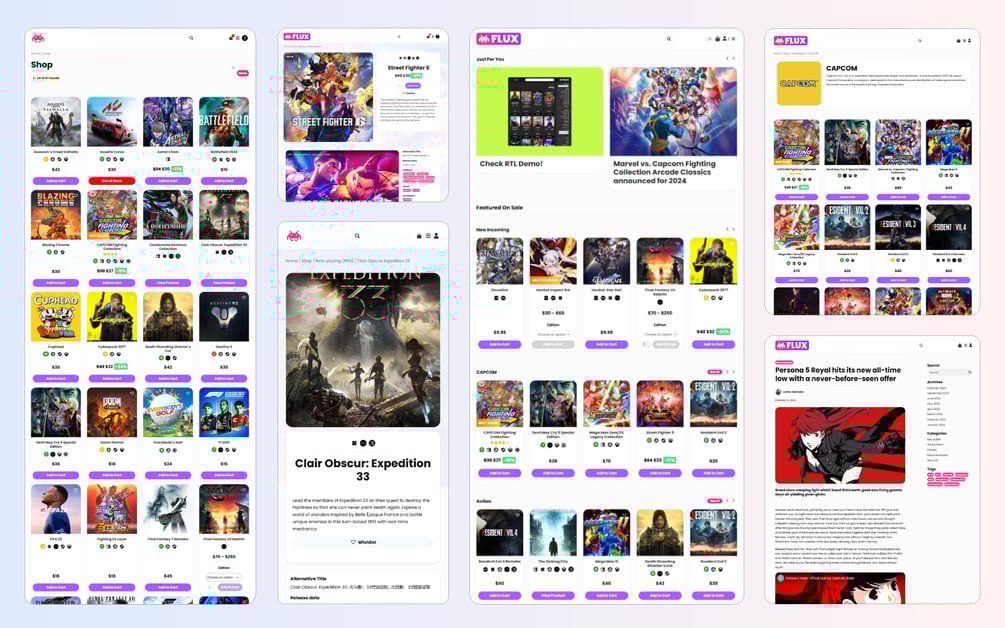Click Wishlist button on Clair Obscur page
The height and width of the screenshot is (628, 1005).
(363, 542)
